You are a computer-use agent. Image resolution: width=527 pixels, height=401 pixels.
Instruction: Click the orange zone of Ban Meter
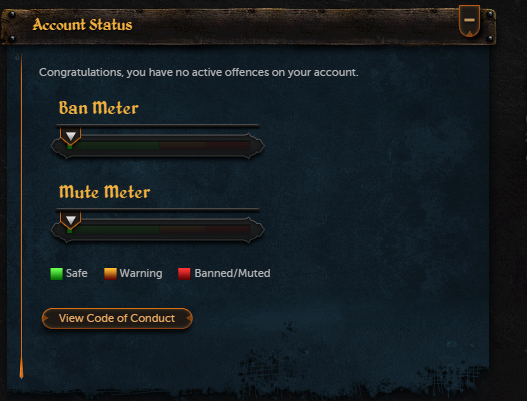(183, 146)
